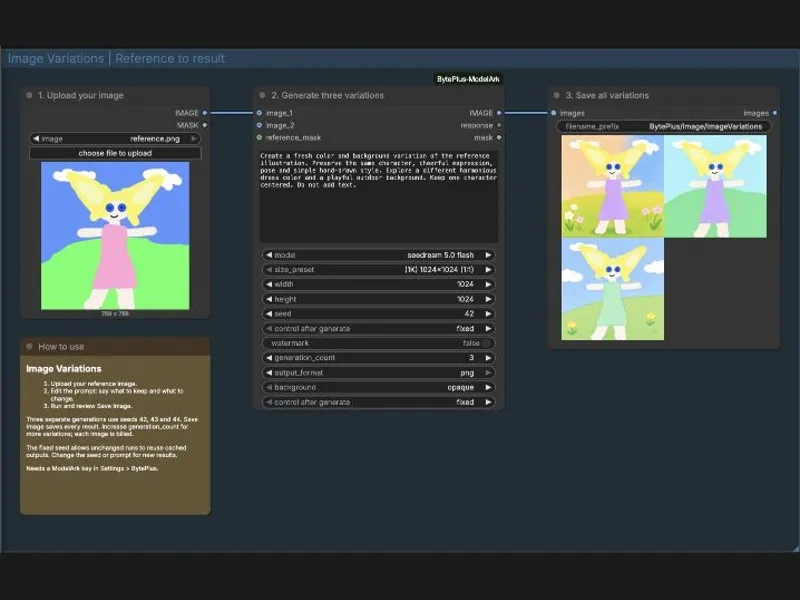Viewport: 800px width, 600px height.
Task: Click the collapse dot of 'Generate three variations' node
Action: (x=262, y=95)
